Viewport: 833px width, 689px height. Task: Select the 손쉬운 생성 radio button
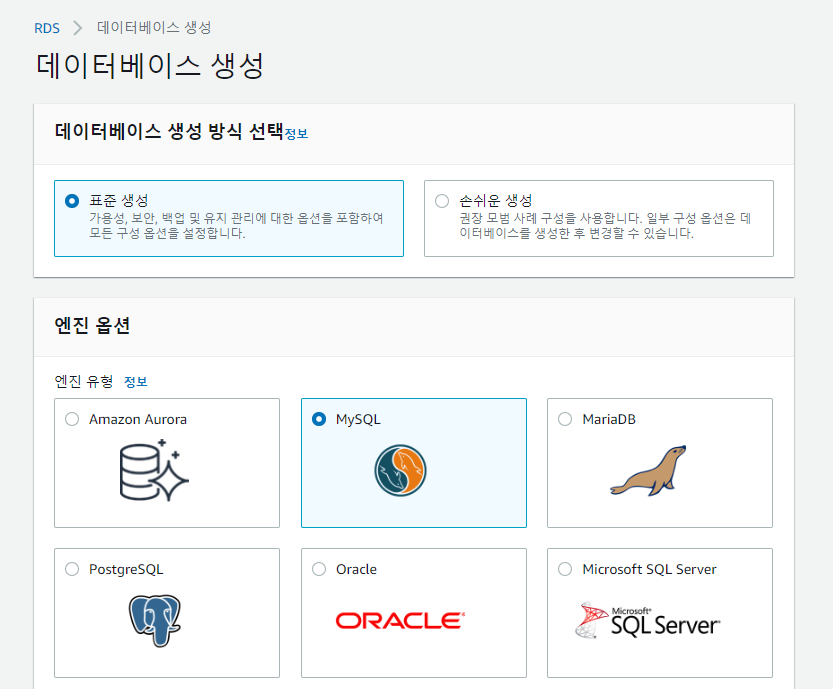442,201
